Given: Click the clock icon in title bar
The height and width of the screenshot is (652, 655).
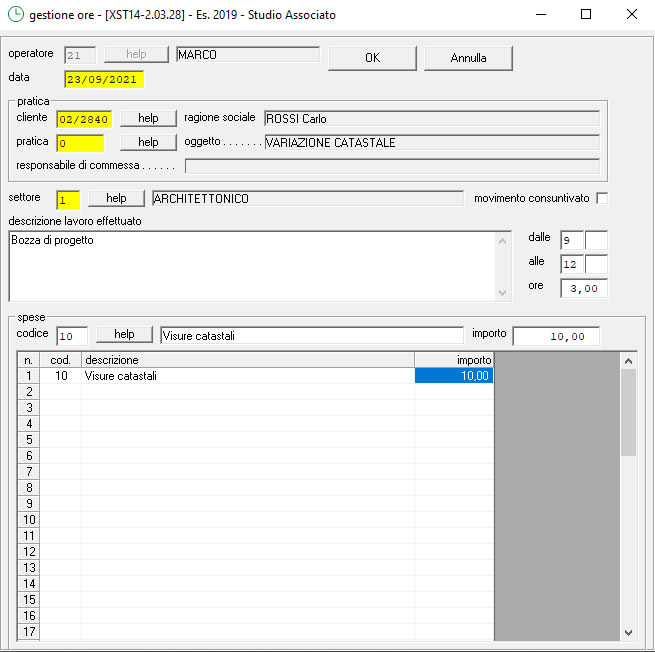Looking at the screenshot, I should click(15, 15).
